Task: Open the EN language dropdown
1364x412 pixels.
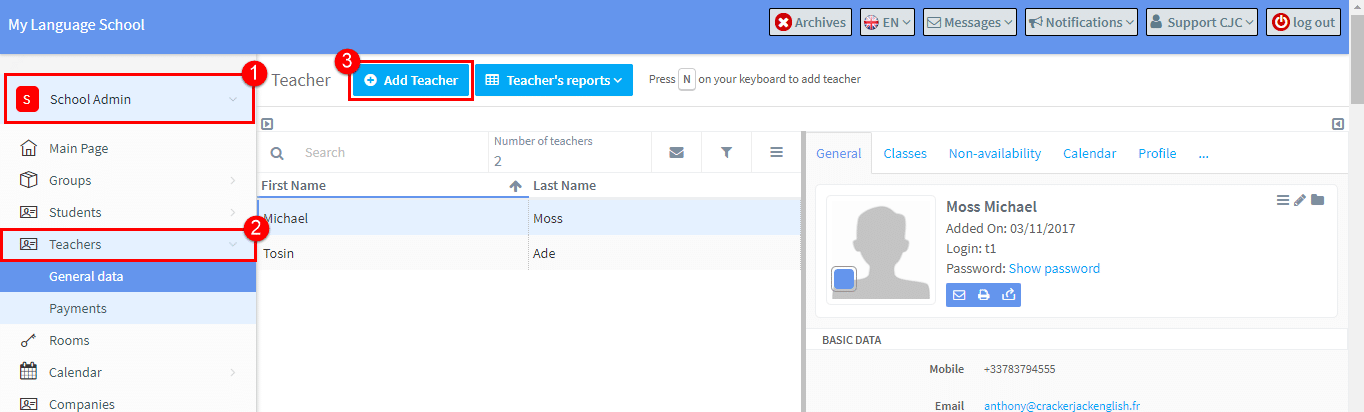Action: [x=888, y=22]
